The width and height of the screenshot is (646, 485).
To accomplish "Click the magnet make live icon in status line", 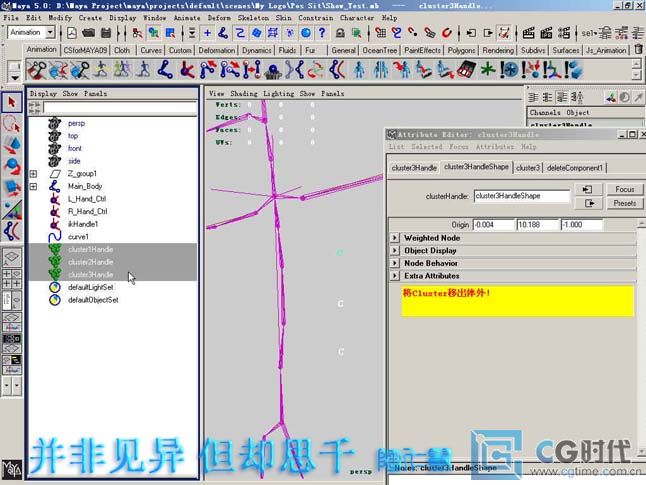I will (447, 33).
